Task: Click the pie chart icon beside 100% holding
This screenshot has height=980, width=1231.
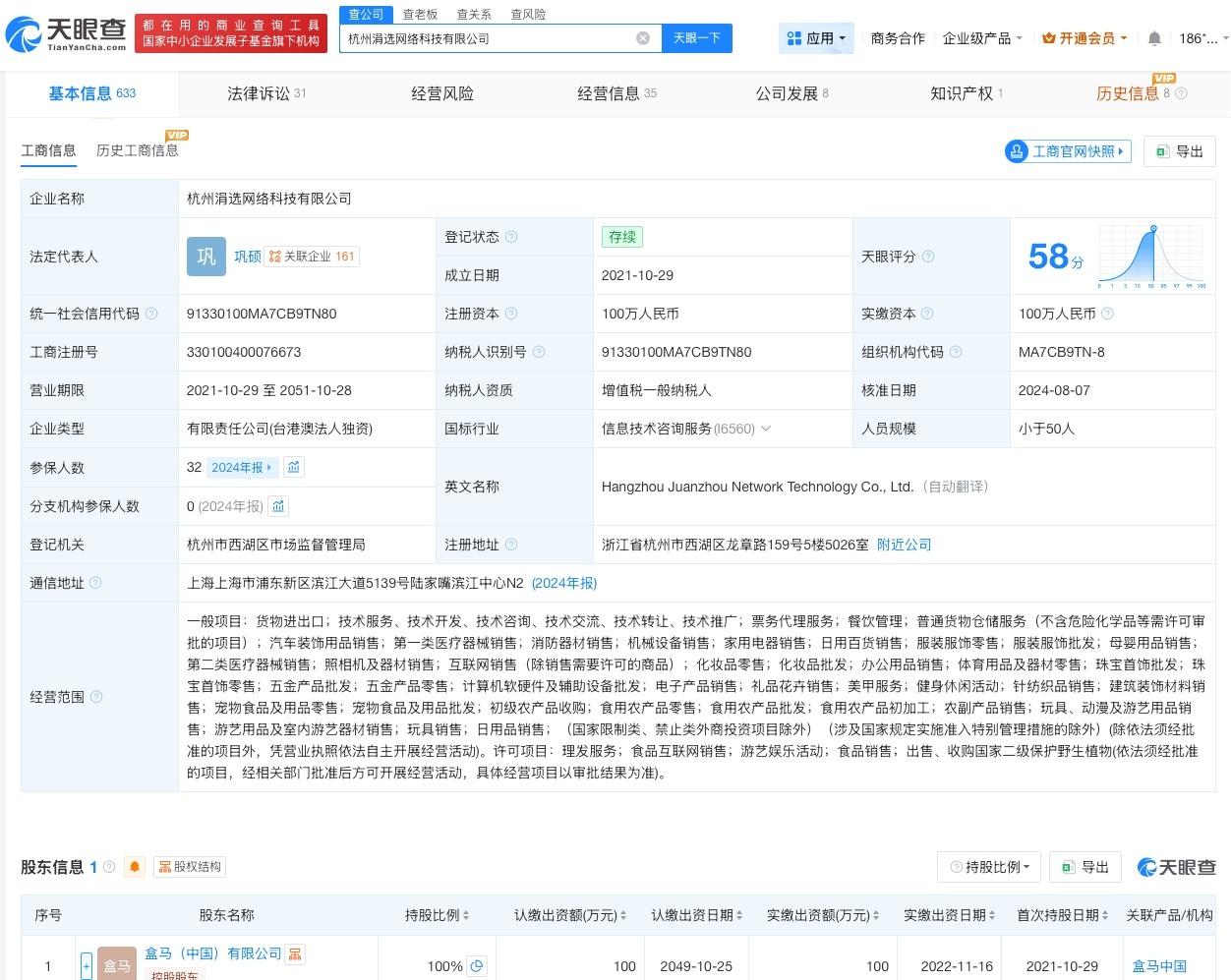Action: (477, 966)
